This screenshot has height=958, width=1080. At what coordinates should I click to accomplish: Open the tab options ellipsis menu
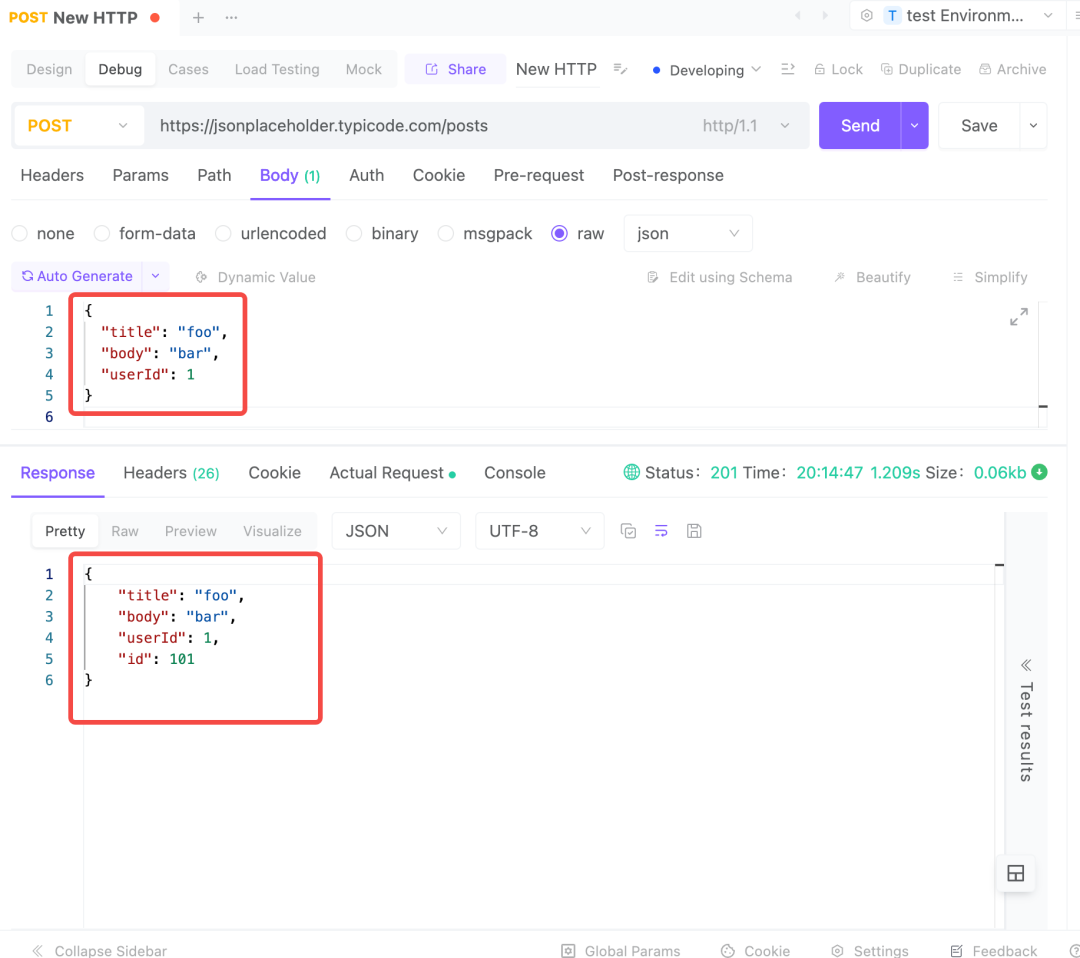231,17
